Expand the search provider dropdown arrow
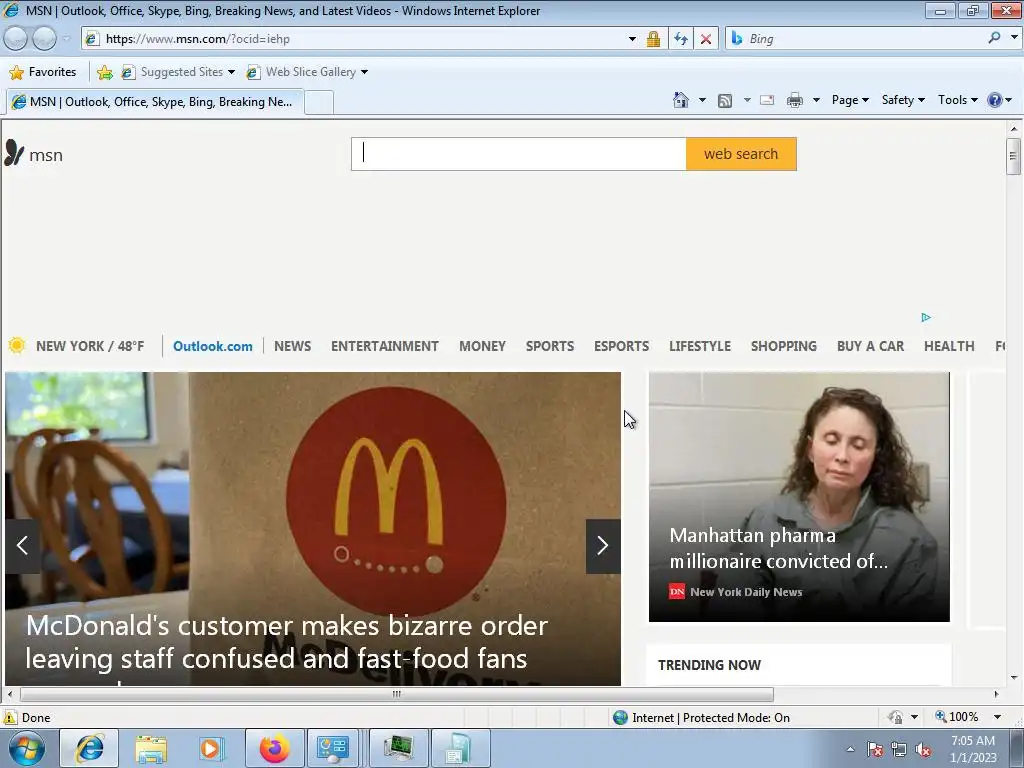 1014,38
